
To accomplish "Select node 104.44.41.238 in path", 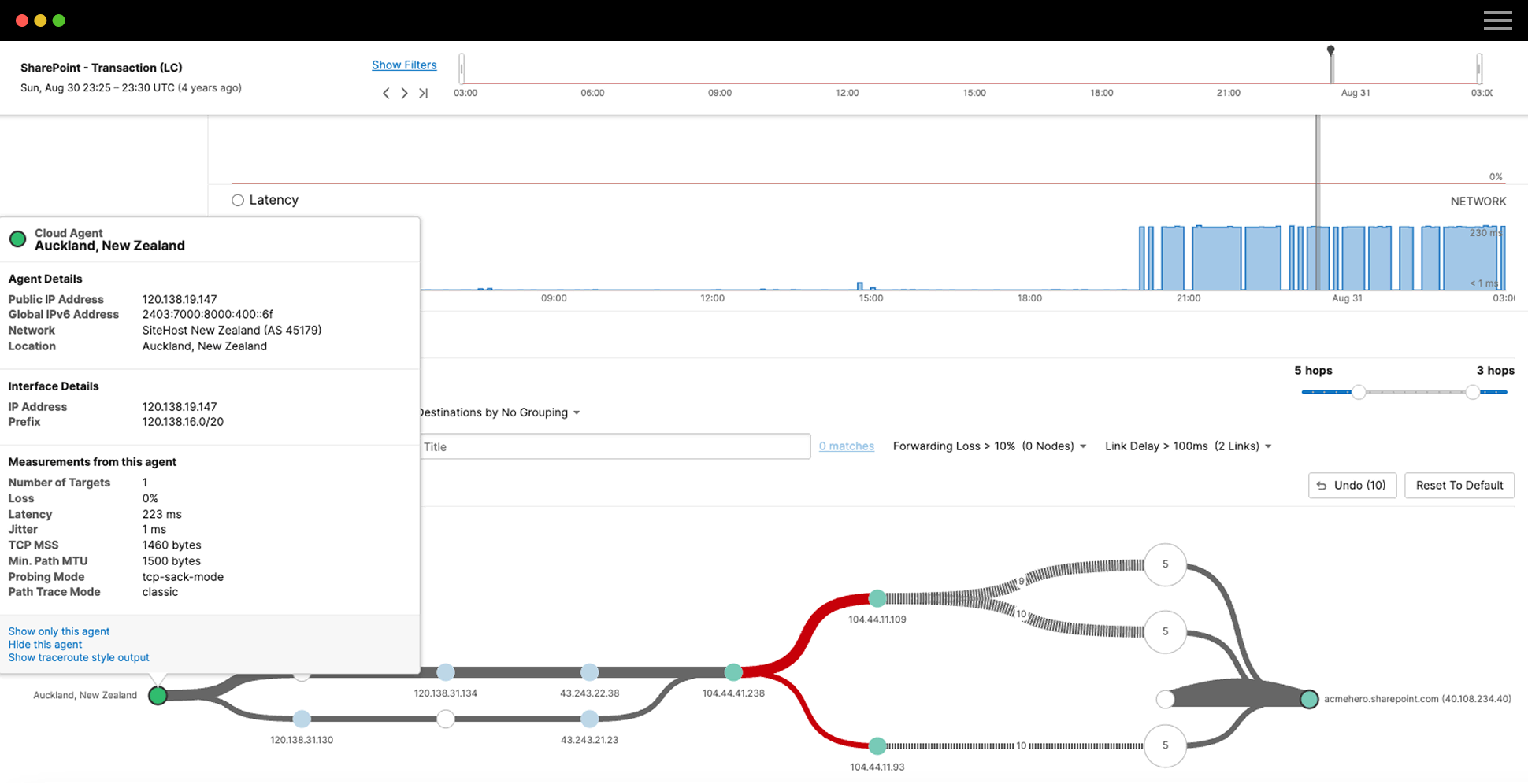I will [x=733, y=672].
